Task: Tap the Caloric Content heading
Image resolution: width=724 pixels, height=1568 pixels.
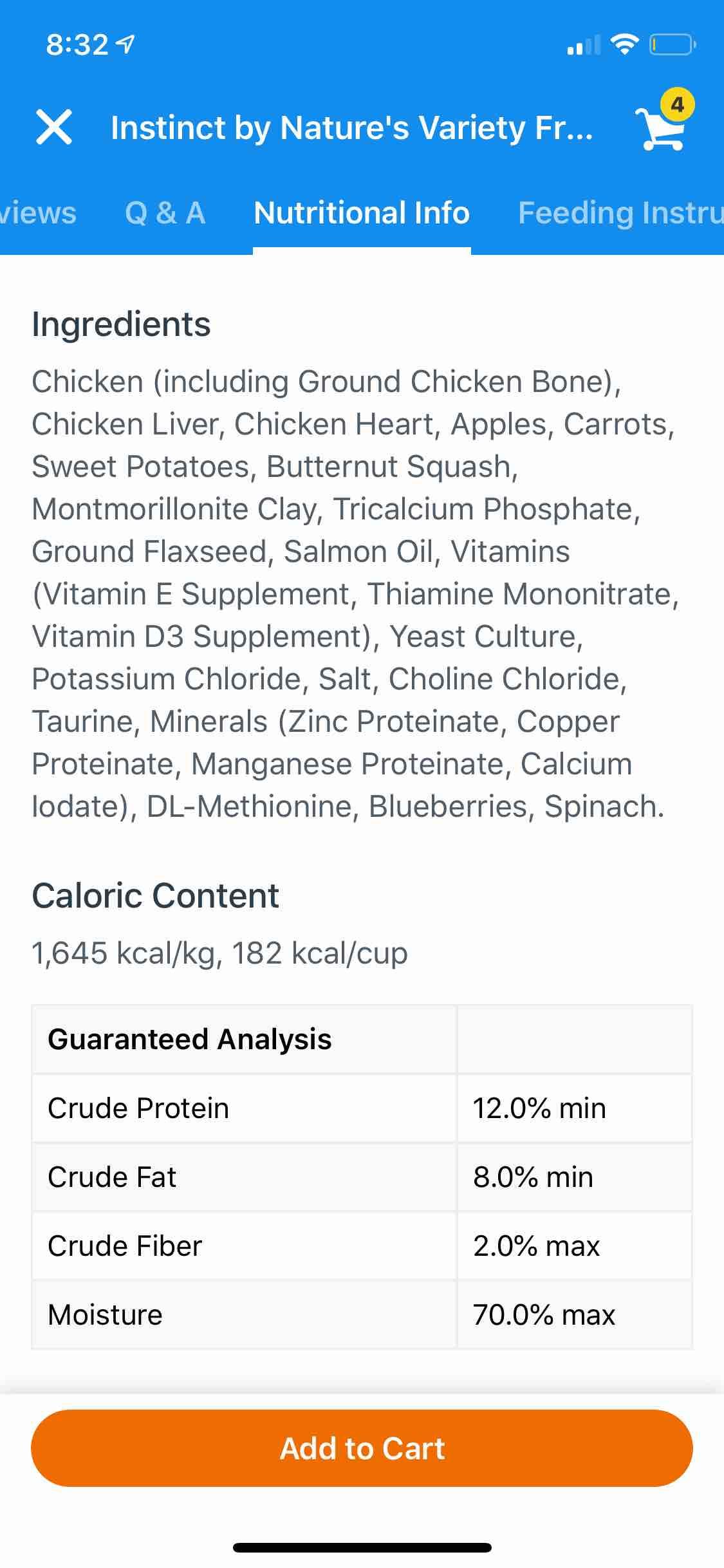Action: 155,895
